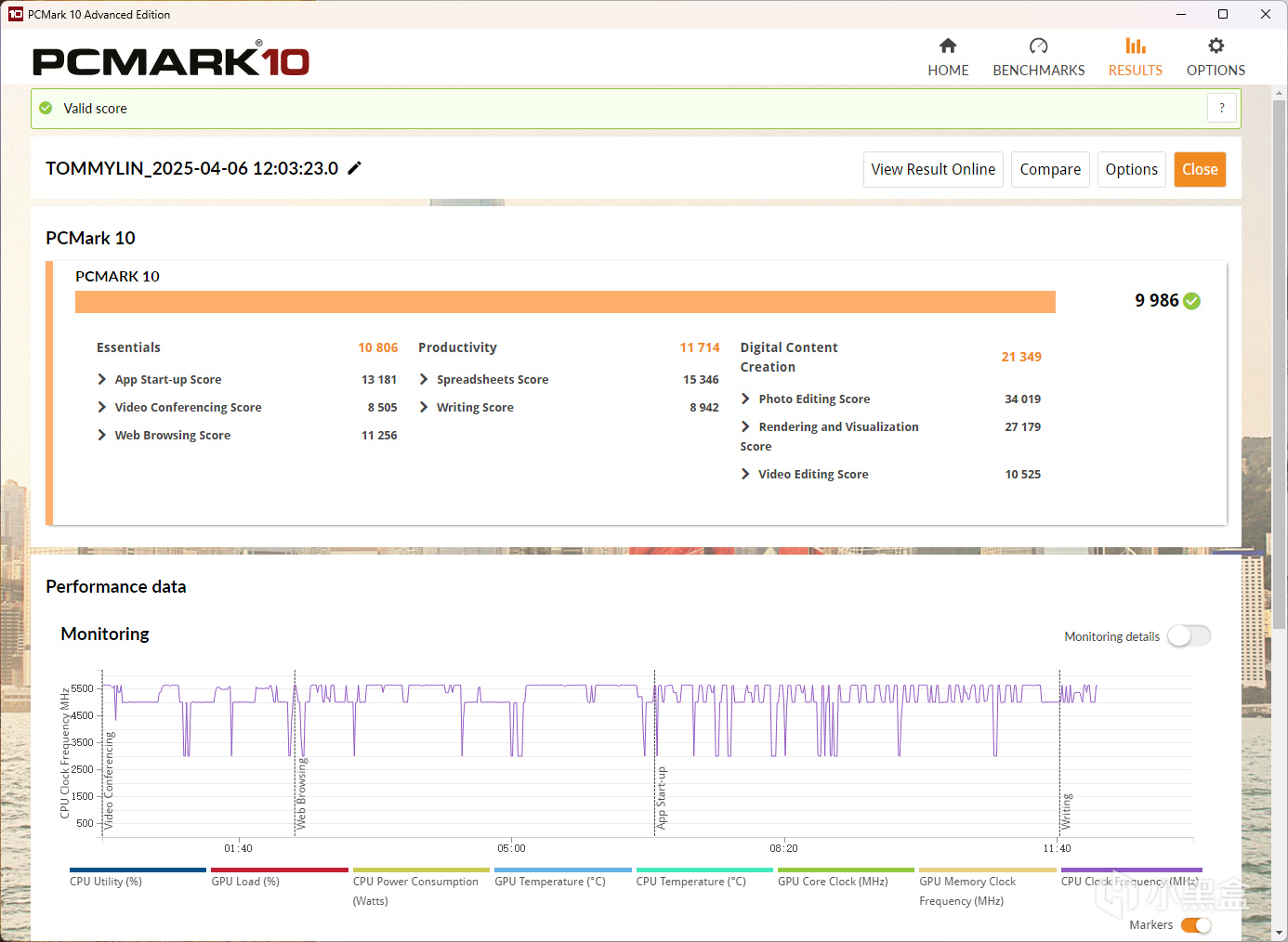Click the orange Close button
The width and height of the screenshot is (1288, 942).
1200,169
